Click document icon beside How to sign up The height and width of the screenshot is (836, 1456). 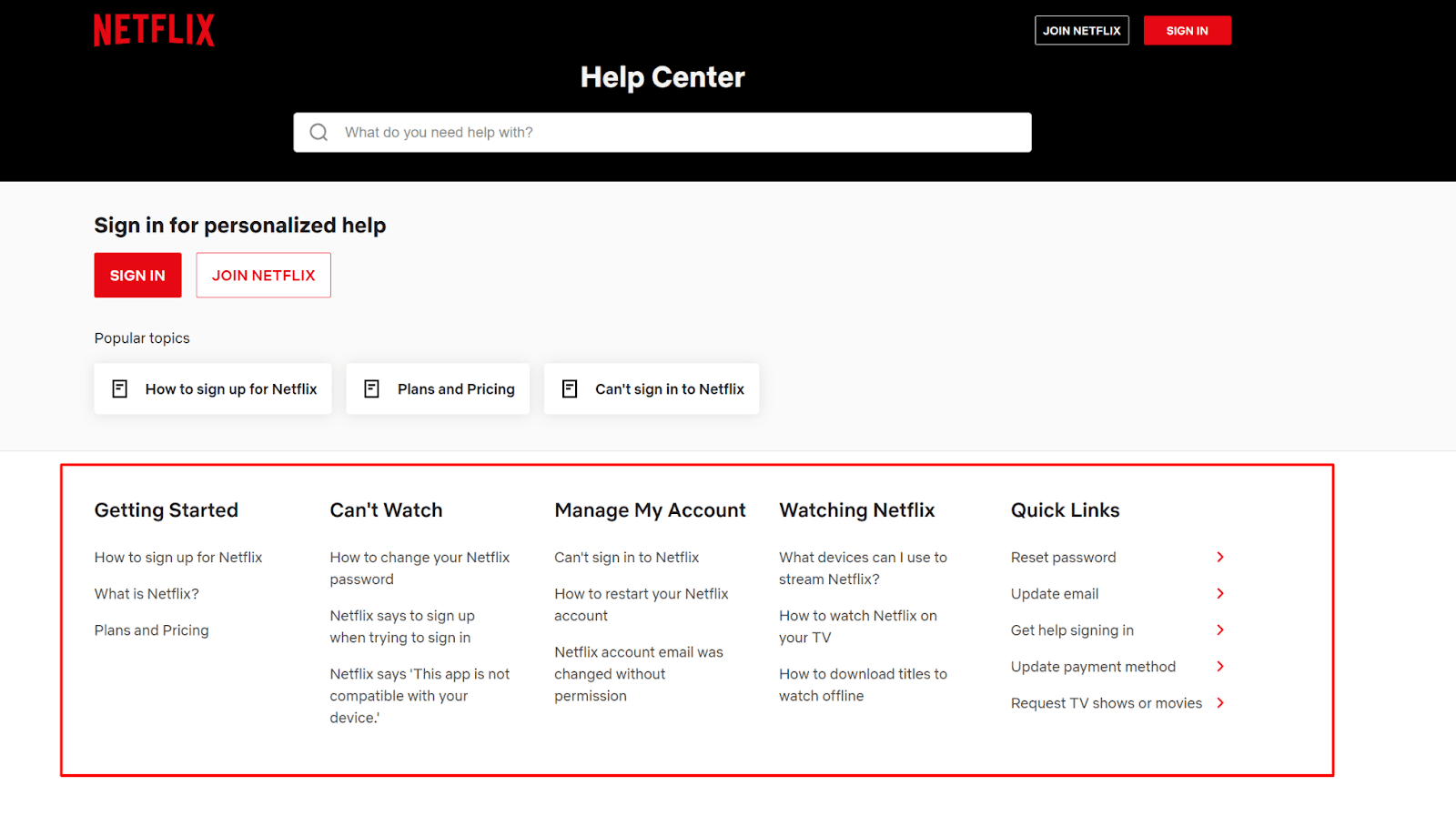pos(119,389)
